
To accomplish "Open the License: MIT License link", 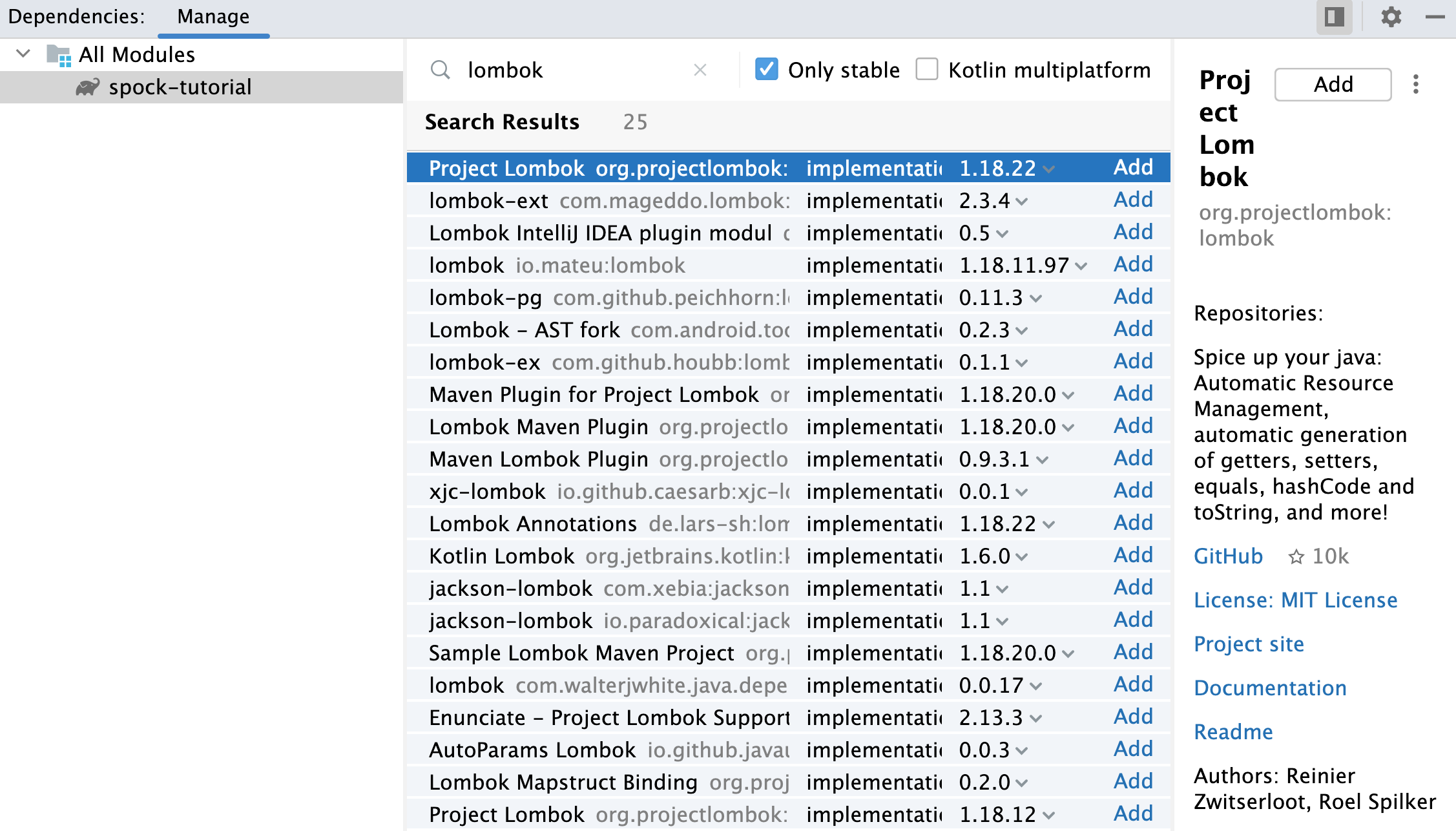I will 1295,600.
